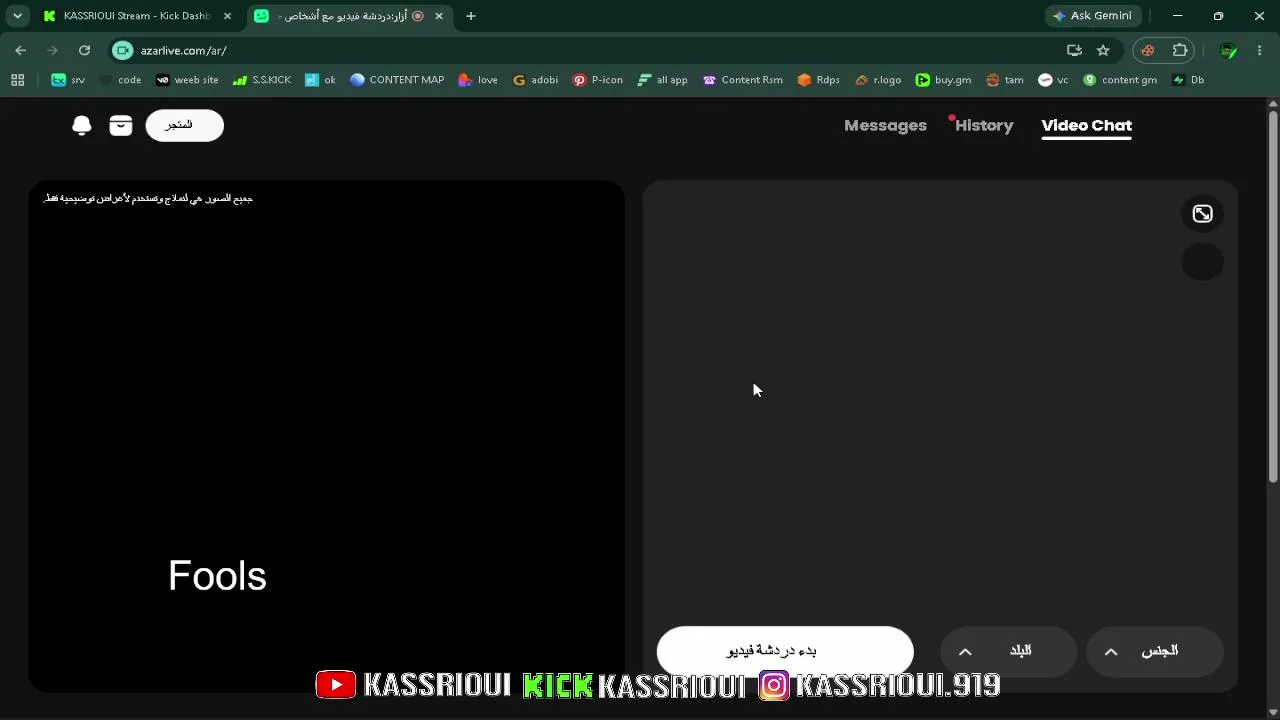The image size is (1280, 720).
Task: Click the left local video preview panel
Action: tap(327, 436)
